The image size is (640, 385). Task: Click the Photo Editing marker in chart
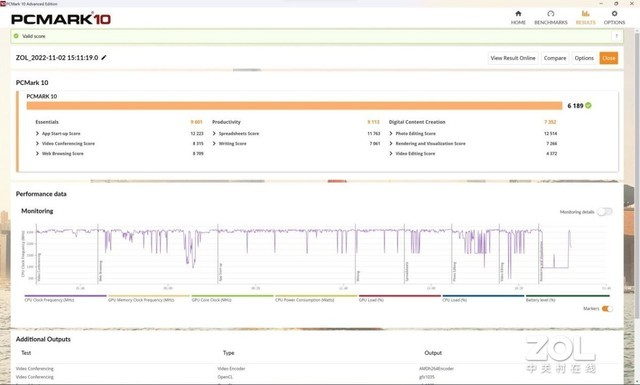[455, 272]
